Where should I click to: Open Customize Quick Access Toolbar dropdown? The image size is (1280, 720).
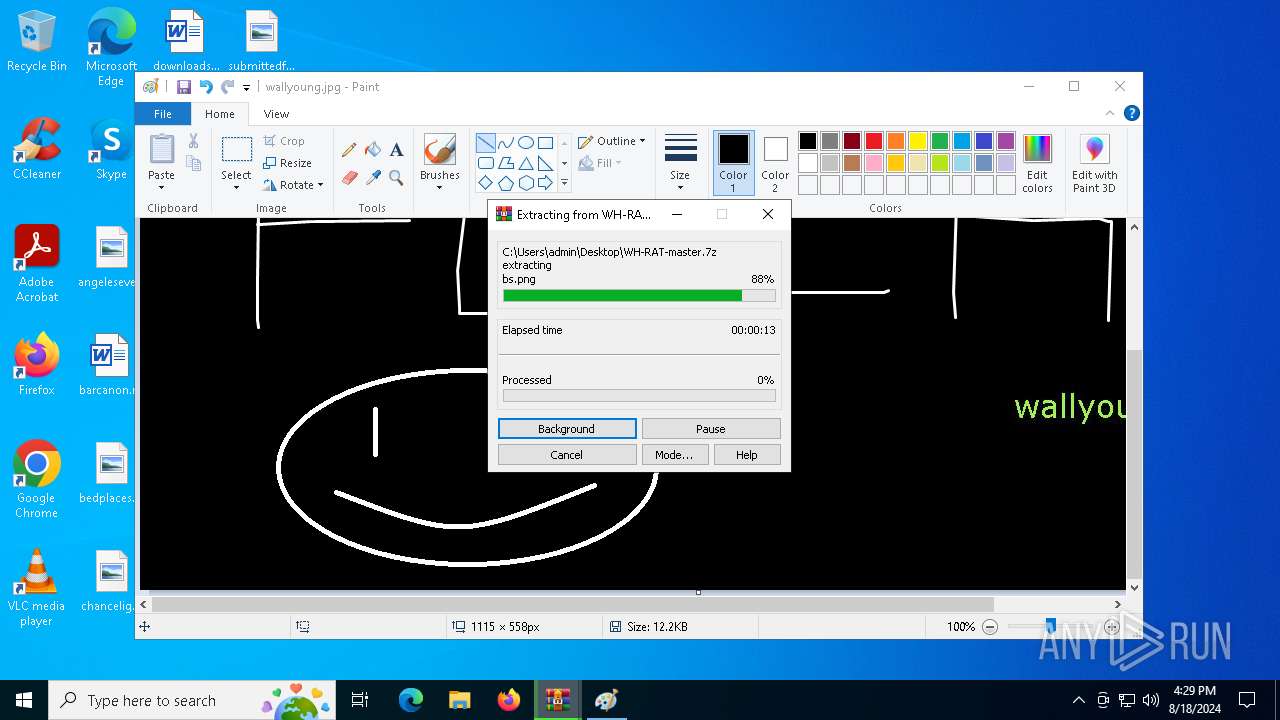[247, 88]
